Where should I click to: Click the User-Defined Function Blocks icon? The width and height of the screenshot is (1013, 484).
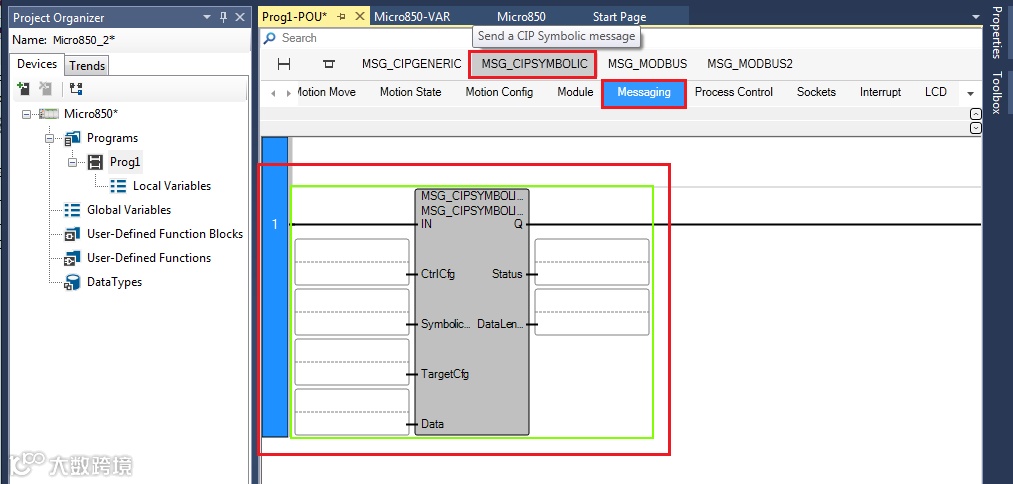(72, 234)
